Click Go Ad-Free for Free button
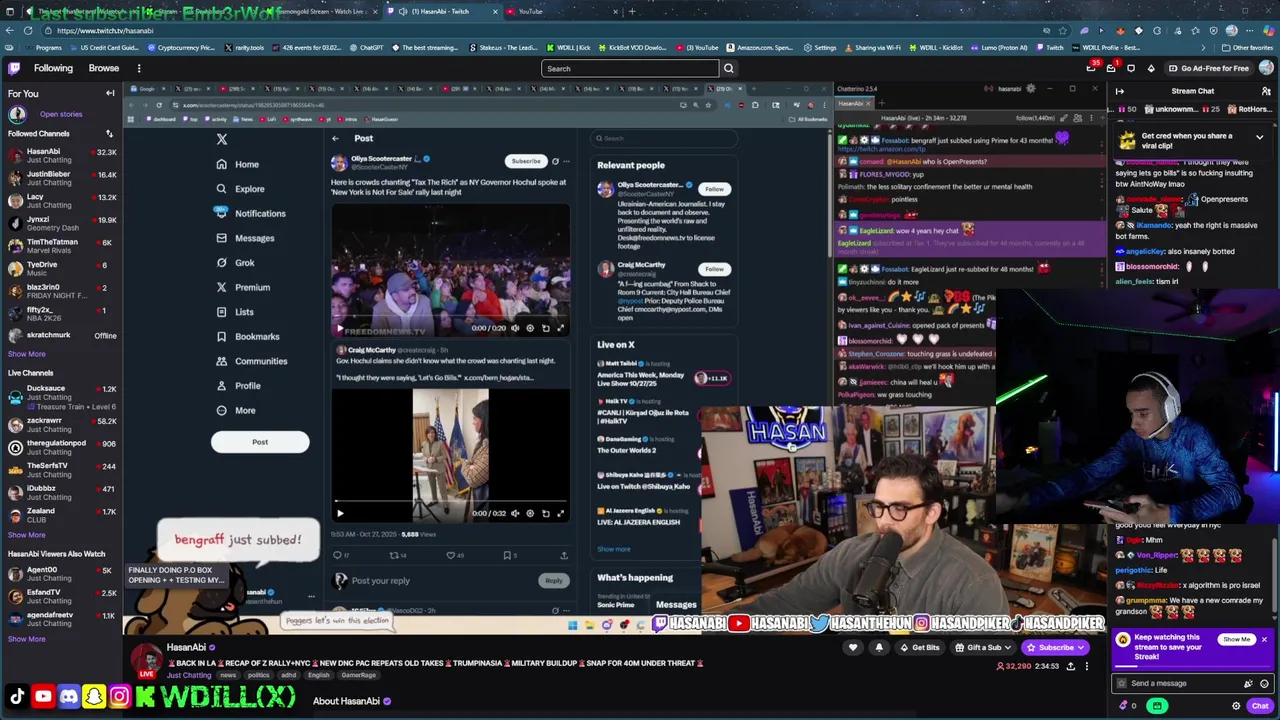The height and width of the screenshot is (720, 1280). point(1208,68)
